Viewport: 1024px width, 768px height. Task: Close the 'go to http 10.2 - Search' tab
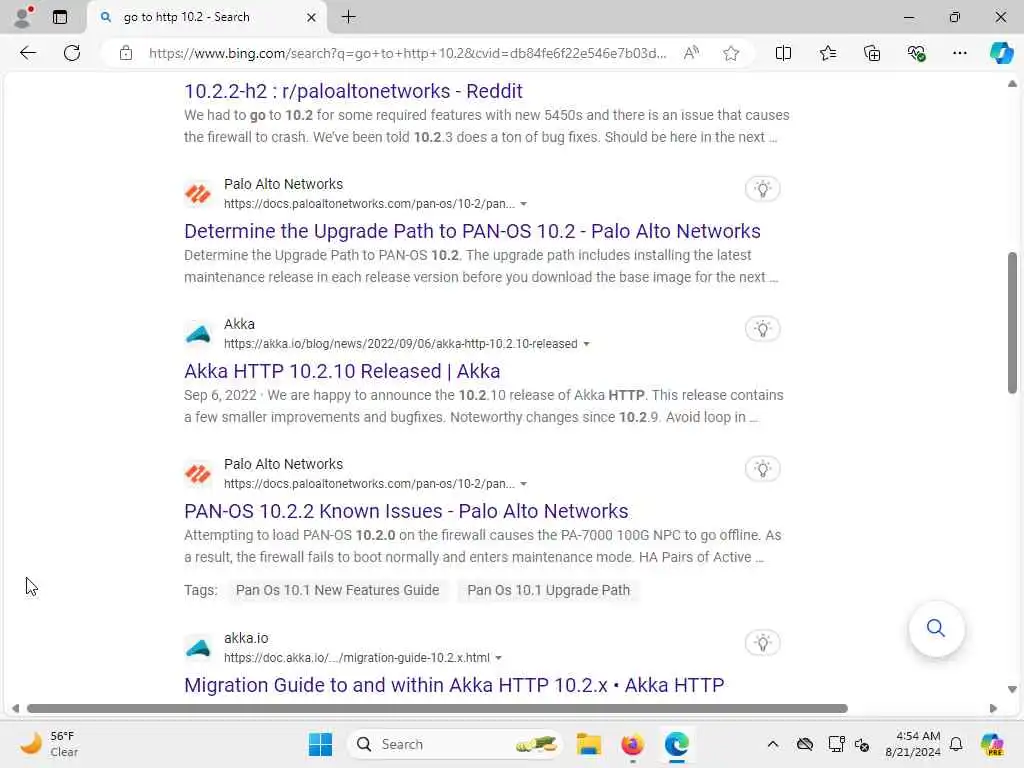coord(312,18)
